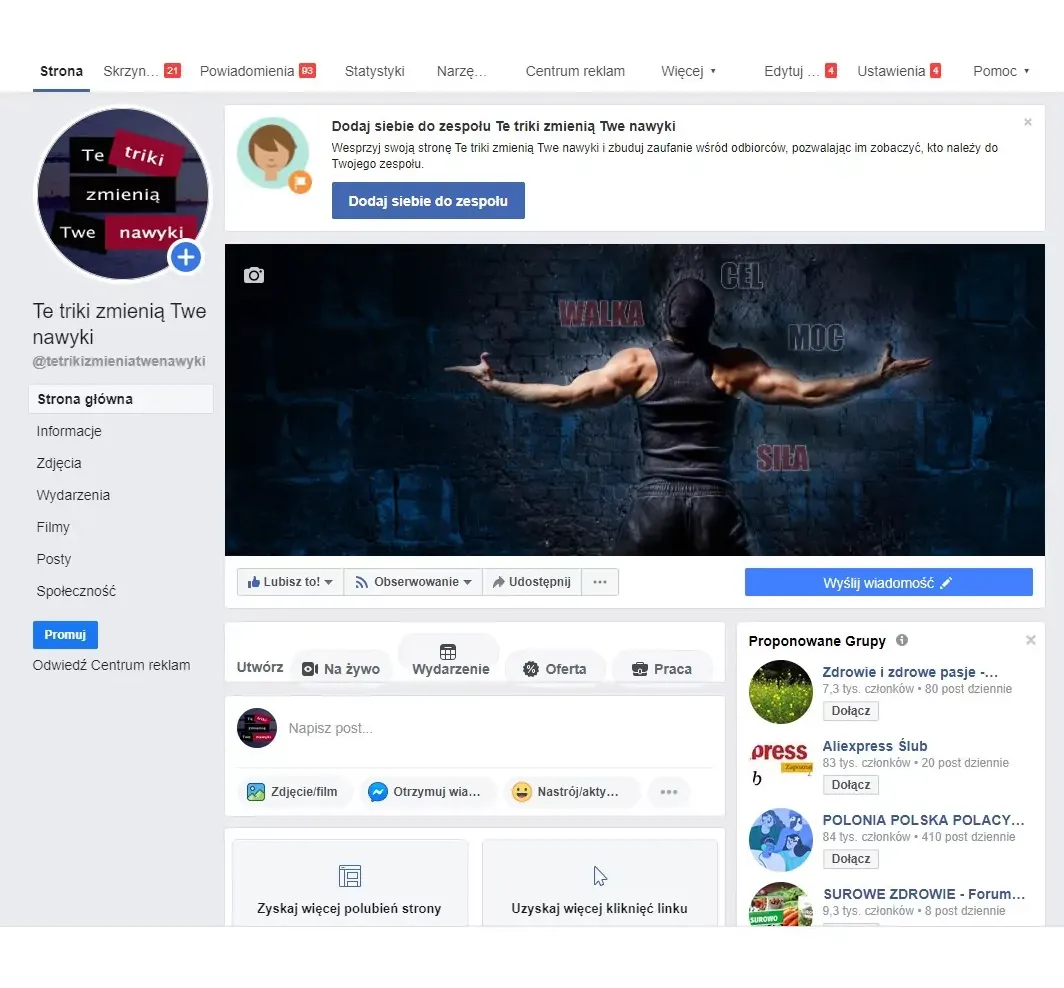This screenshot has height=988, width=1064.
Task: Switch to the Statystyki tab
Action: [x=374, y=71]
